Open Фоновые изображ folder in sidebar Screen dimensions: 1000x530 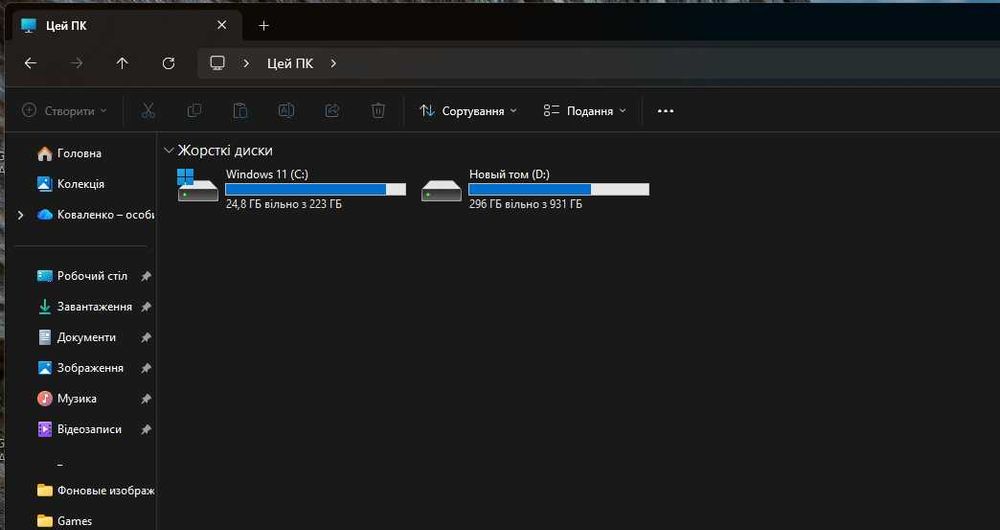point(96,490)
